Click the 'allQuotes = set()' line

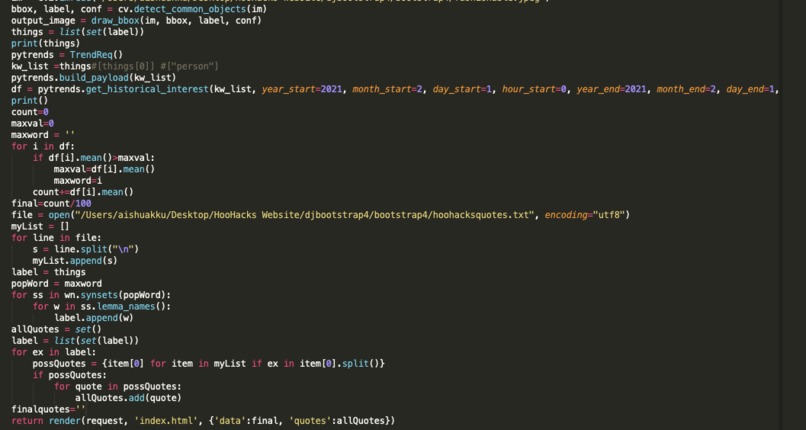pyautogui.click(x=57, y=329)
